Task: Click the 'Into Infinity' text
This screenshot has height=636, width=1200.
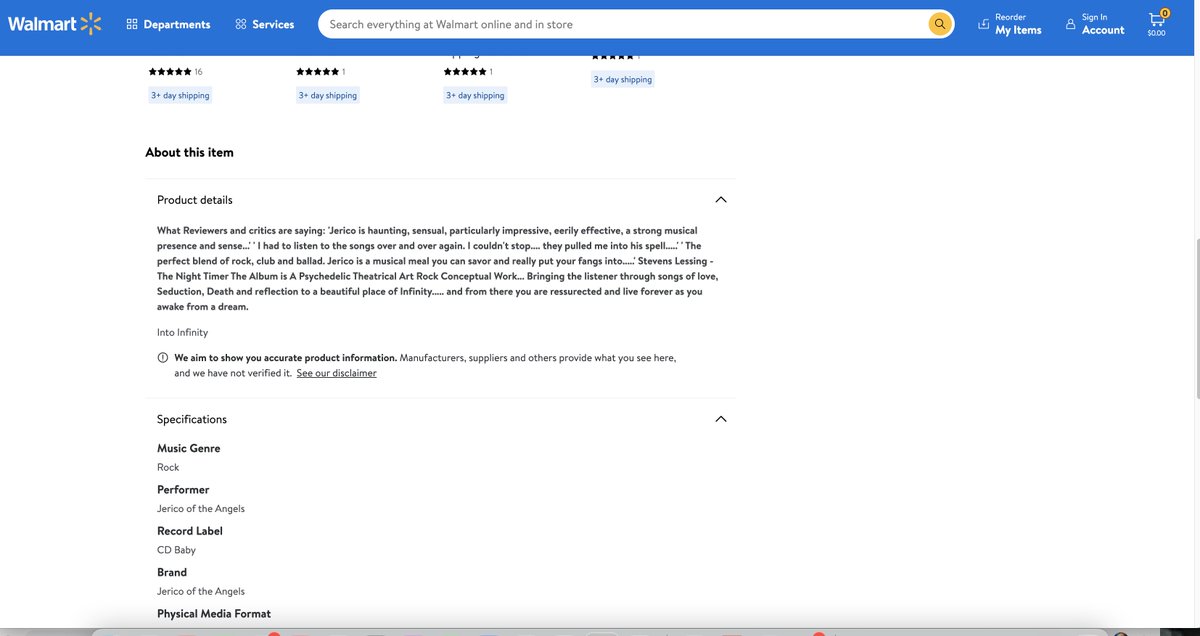Action: click(183, 332)
